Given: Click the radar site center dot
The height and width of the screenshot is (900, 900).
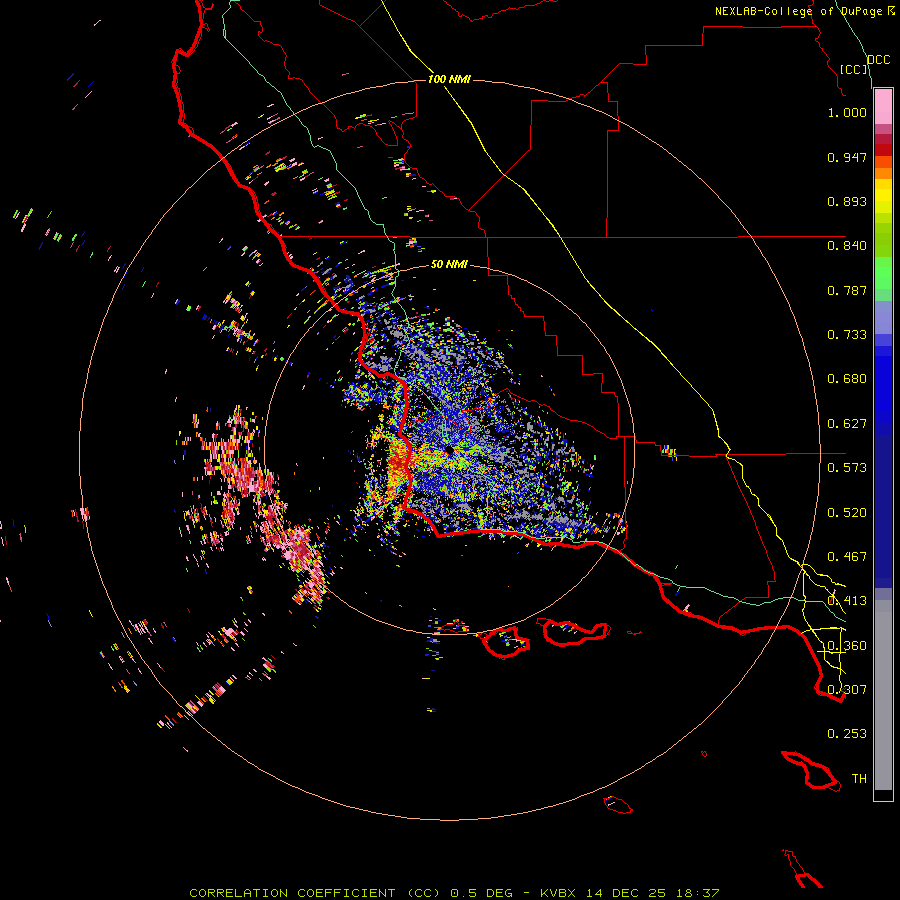Looking at the screenshot, I should [449, 451].
